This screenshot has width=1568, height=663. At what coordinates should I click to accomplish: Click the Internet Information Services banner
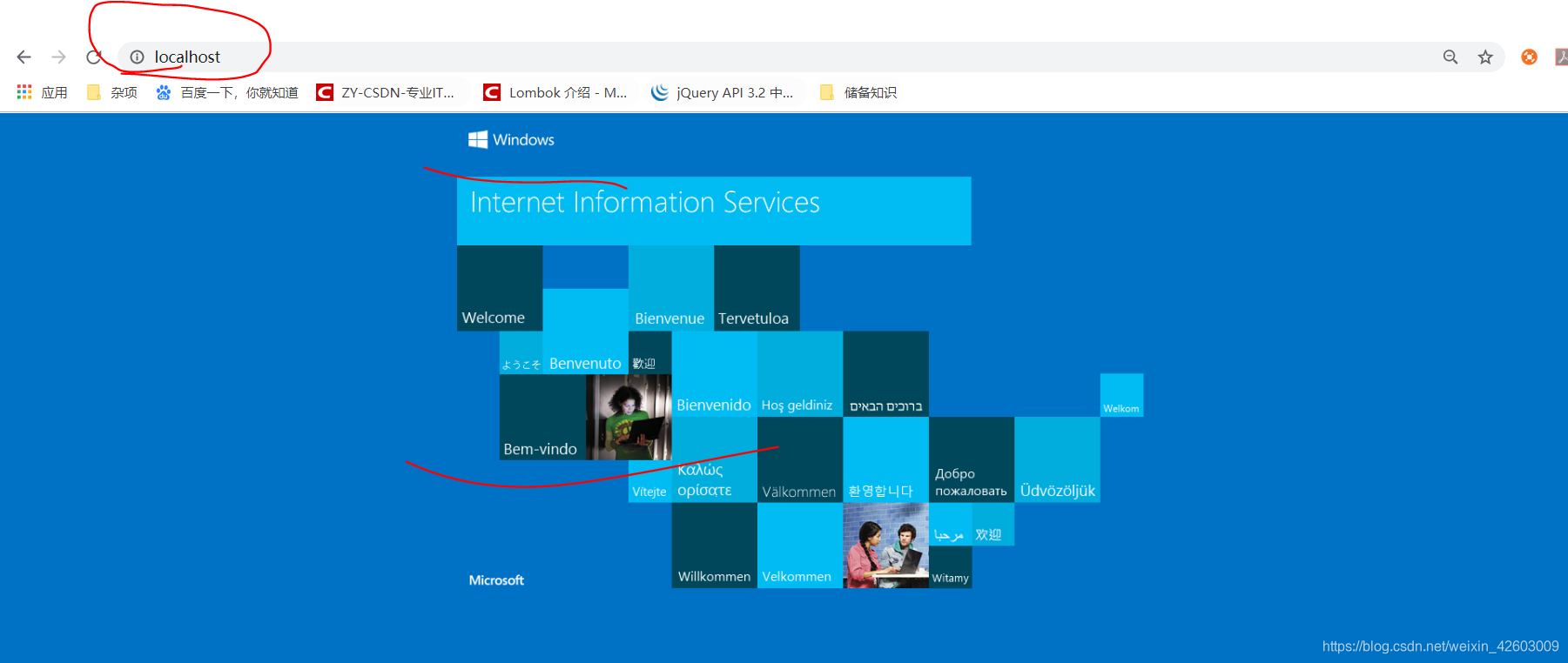[714, 211]
